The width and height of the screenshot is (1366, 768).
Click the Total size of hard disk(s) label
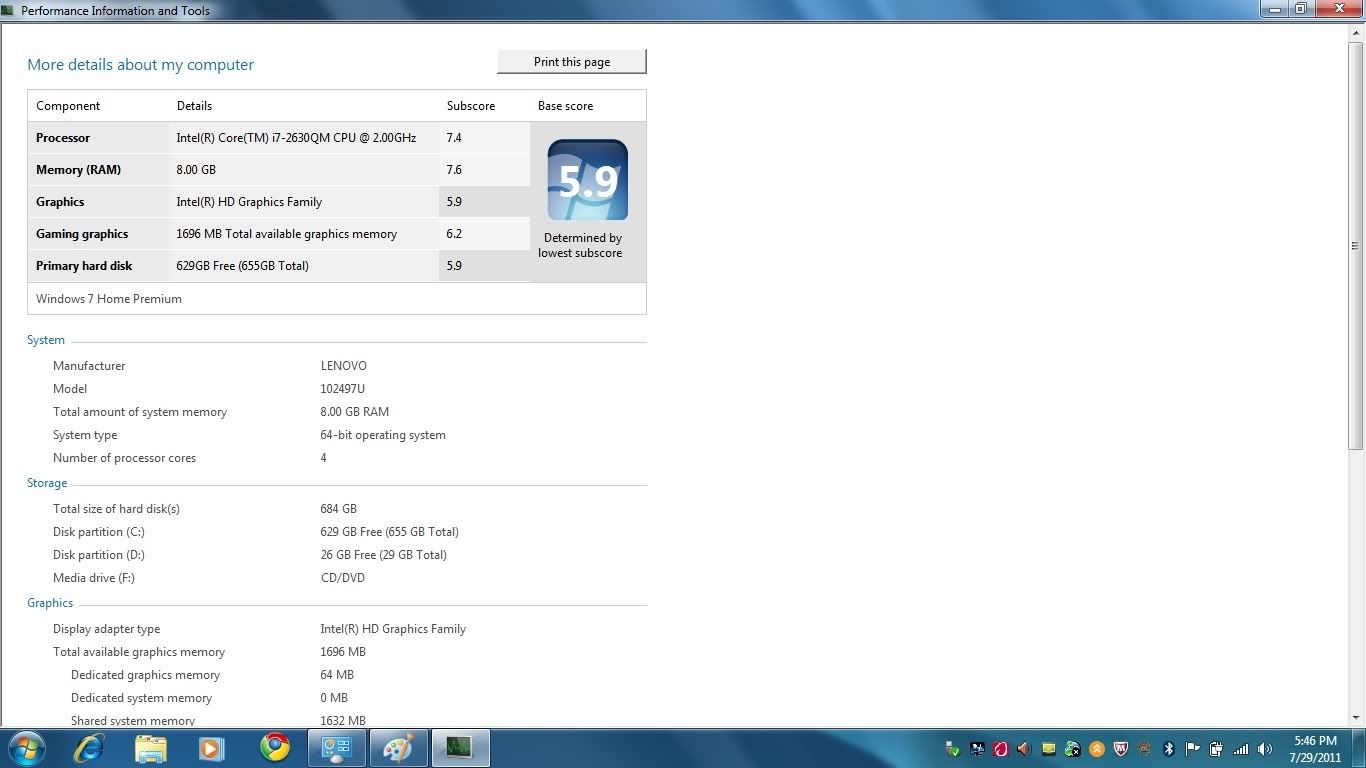pyautogui.click(x=116, y=509)
